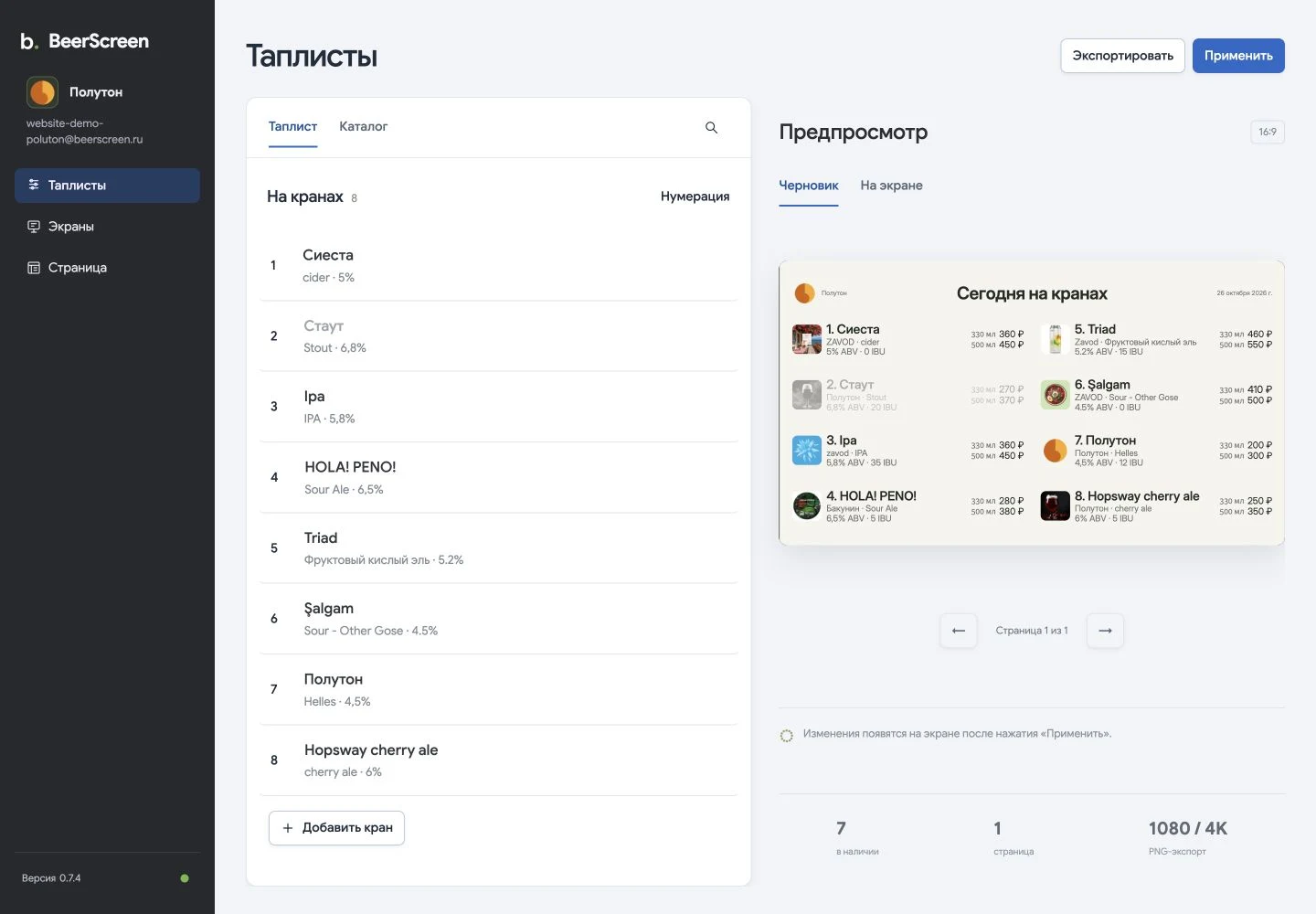The height and width of the screenshot is (914, 1316).
Task: Click the Предпросмотр heading
Action: point(853,133)
